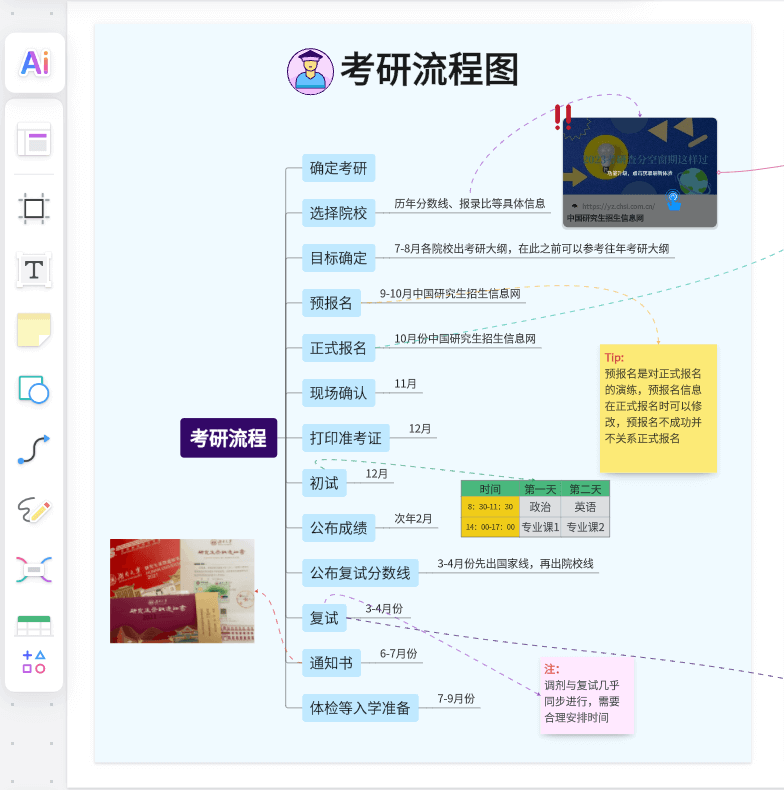784x790 pixels.
Task: Open the AI assistant tool
Action: click(x=34, y=63)
